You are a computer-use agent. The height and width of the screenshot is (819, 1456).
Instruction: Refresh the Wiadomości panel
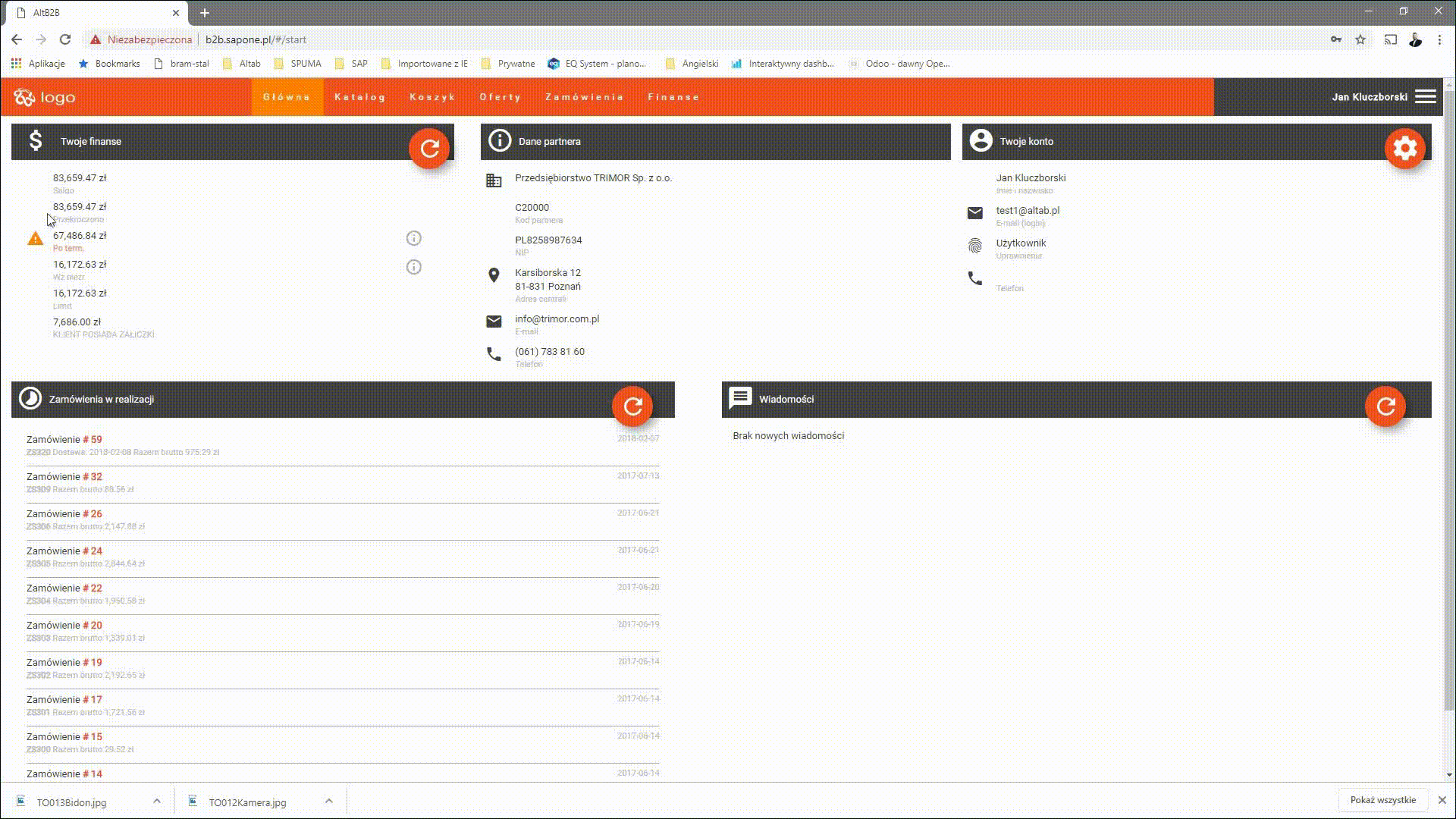point(1385,406)
